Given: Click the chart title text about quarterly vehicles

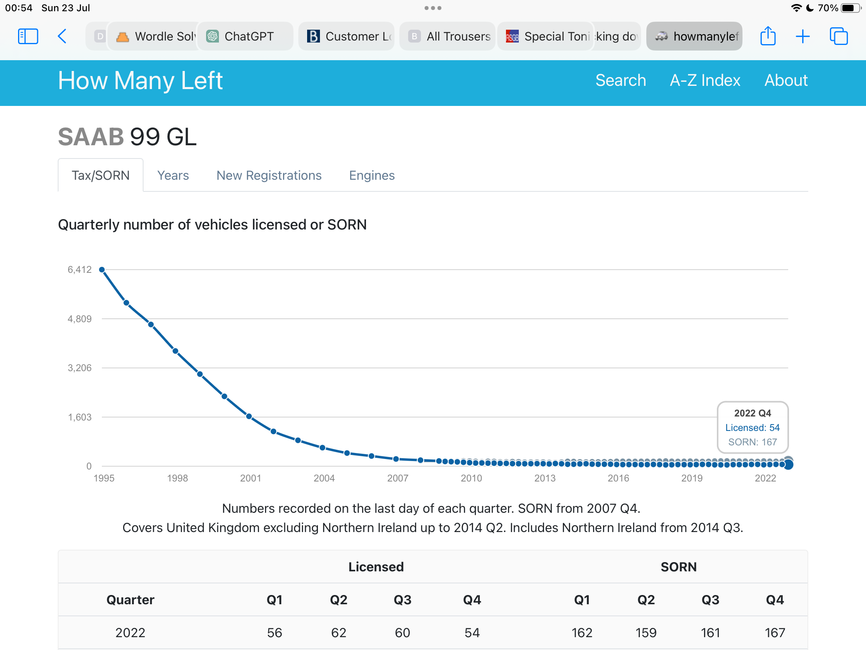Looking at the screenshot, I should coord(212,225).
